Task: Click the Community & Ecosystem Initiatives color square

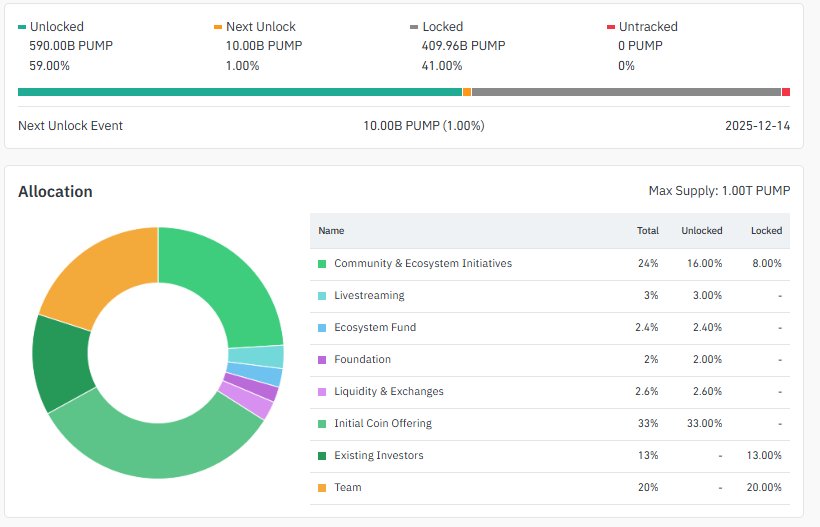Action: [x=322, y=264]
